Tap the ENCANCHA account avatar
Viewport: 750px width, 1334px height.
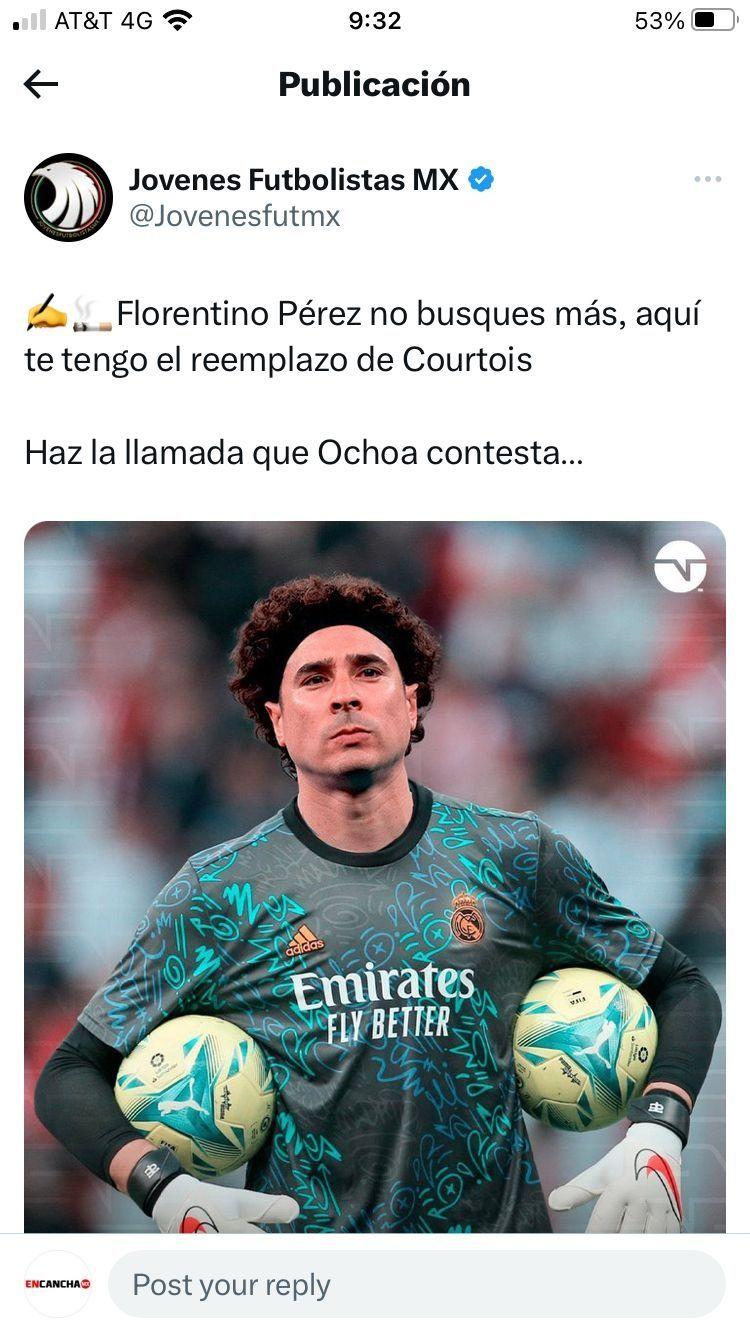tap(58, 1284)
